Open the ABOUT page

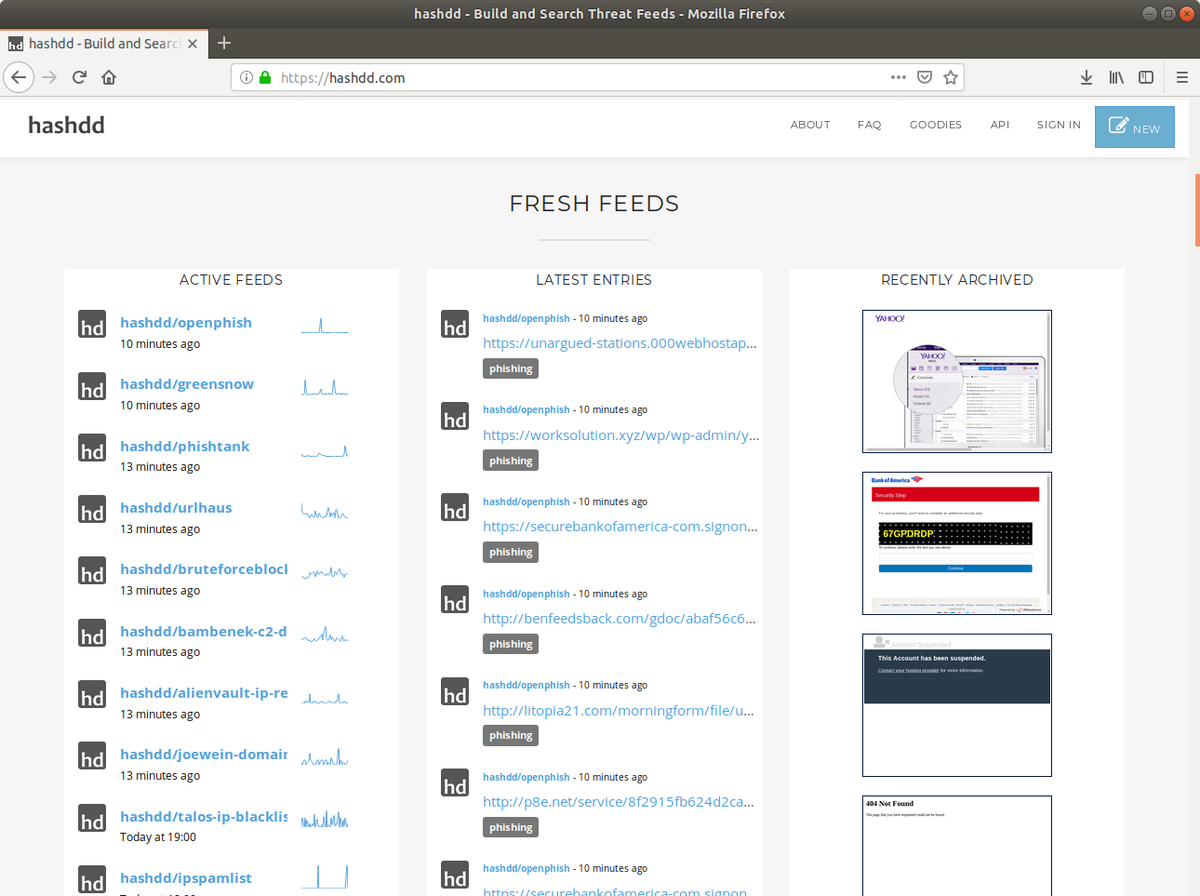point(810,125)
